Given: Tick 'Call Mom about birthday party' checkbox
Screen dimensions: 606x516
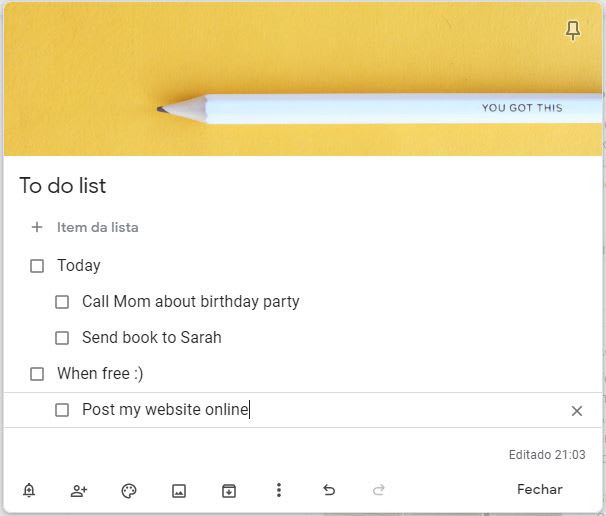Looking at the screenshot, I should tap(62, 302).
